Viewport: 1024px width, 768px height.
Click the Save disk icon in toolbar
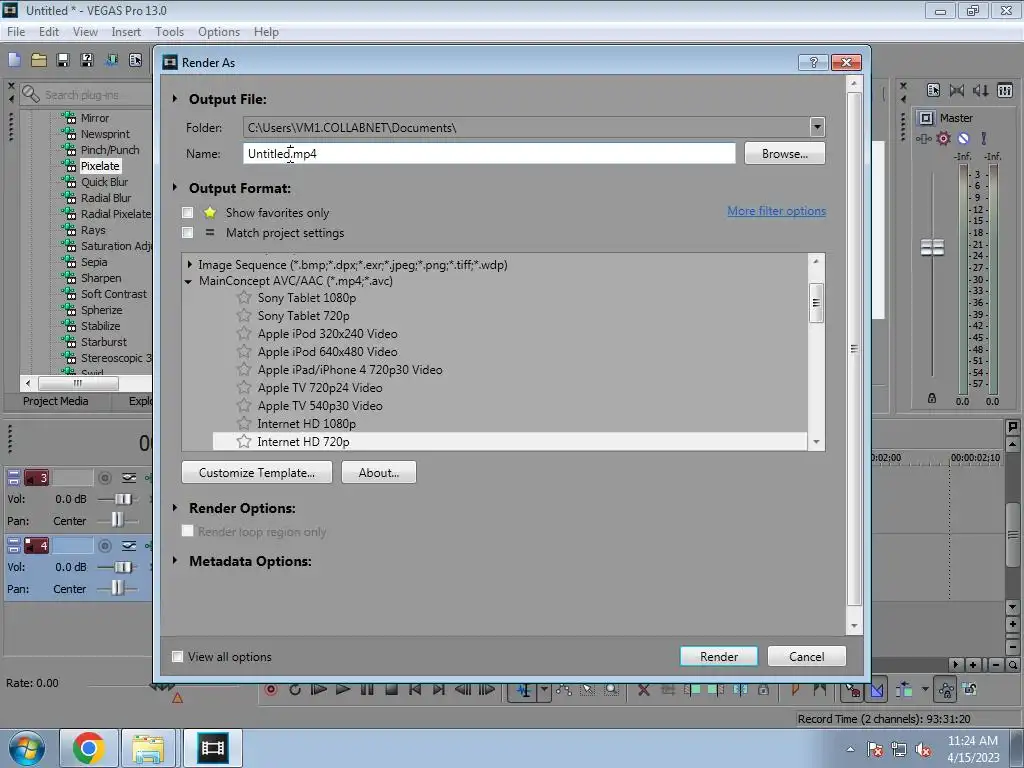(63, 60)
